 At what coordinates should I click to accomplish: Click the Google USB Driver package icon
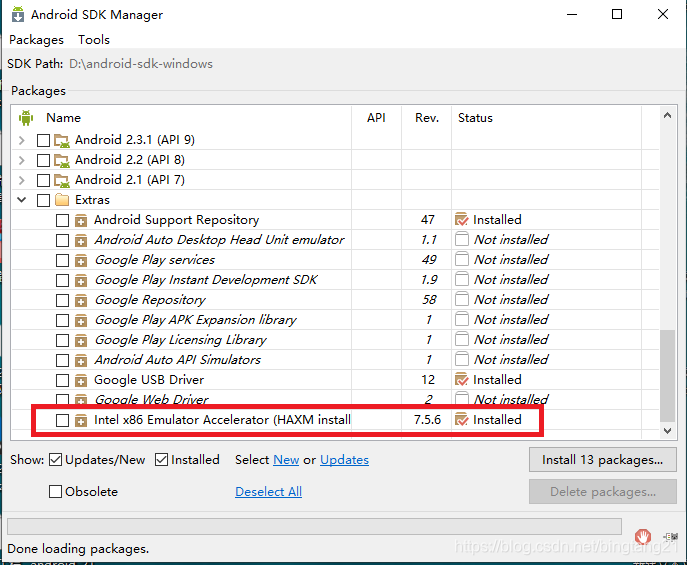81,381
